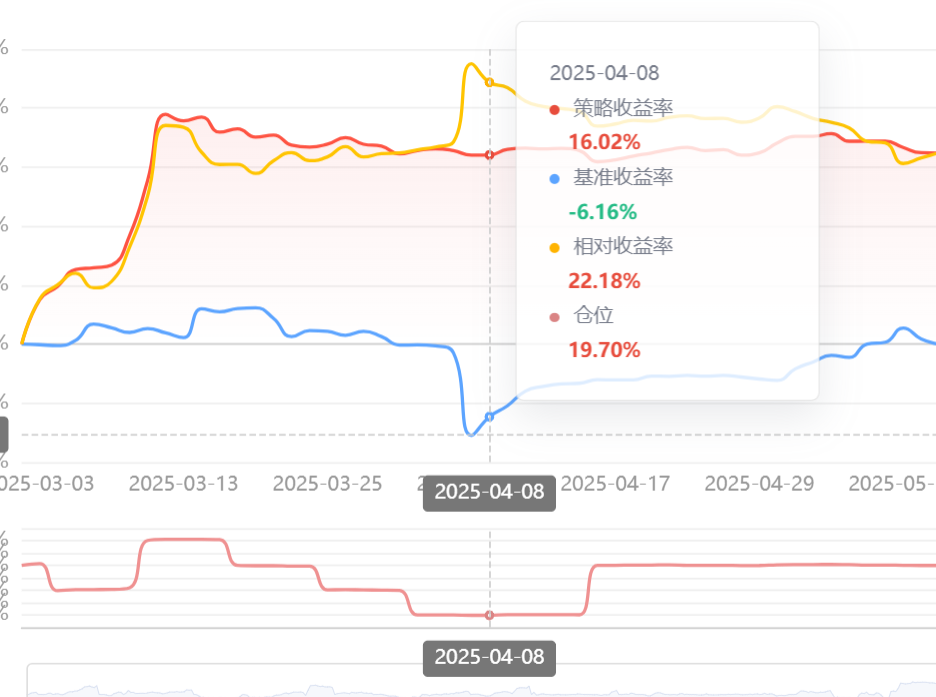Click the red dot beside 策略收益率
936x697 pixels.
[x=555, y=109]
